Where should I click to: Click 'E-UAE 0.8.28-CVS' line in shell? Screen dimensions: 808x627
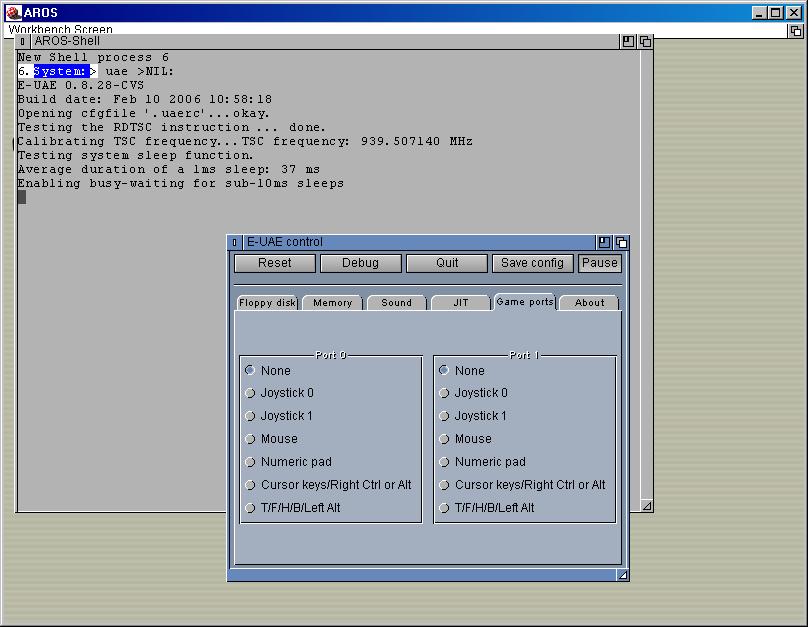[81, 86]
